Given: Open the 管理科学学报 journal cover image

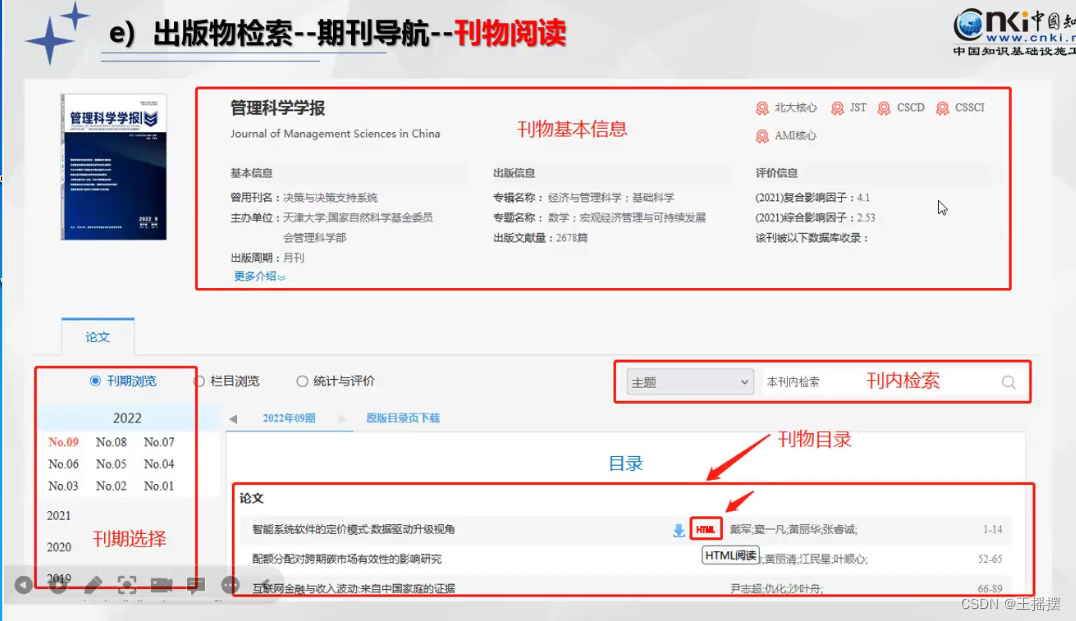Looking at the screenshot, I should [x=114, y=167].
